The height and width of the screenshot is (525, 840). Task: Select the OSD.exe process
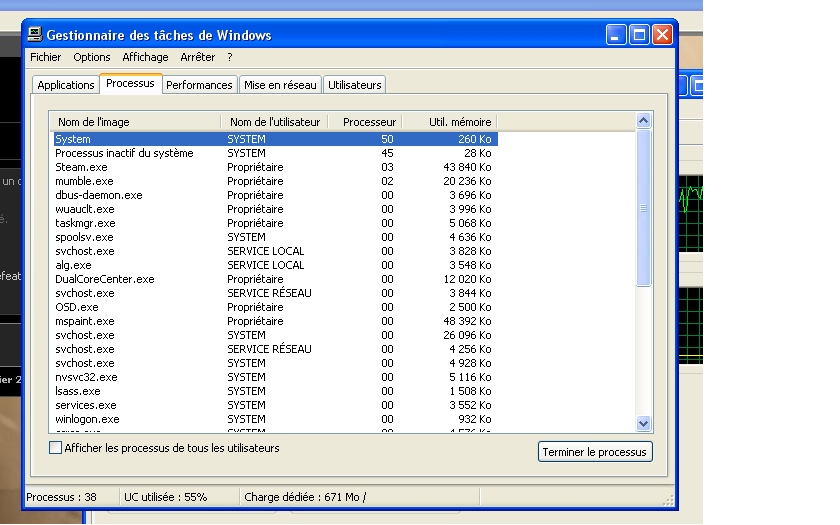[276, 307]
